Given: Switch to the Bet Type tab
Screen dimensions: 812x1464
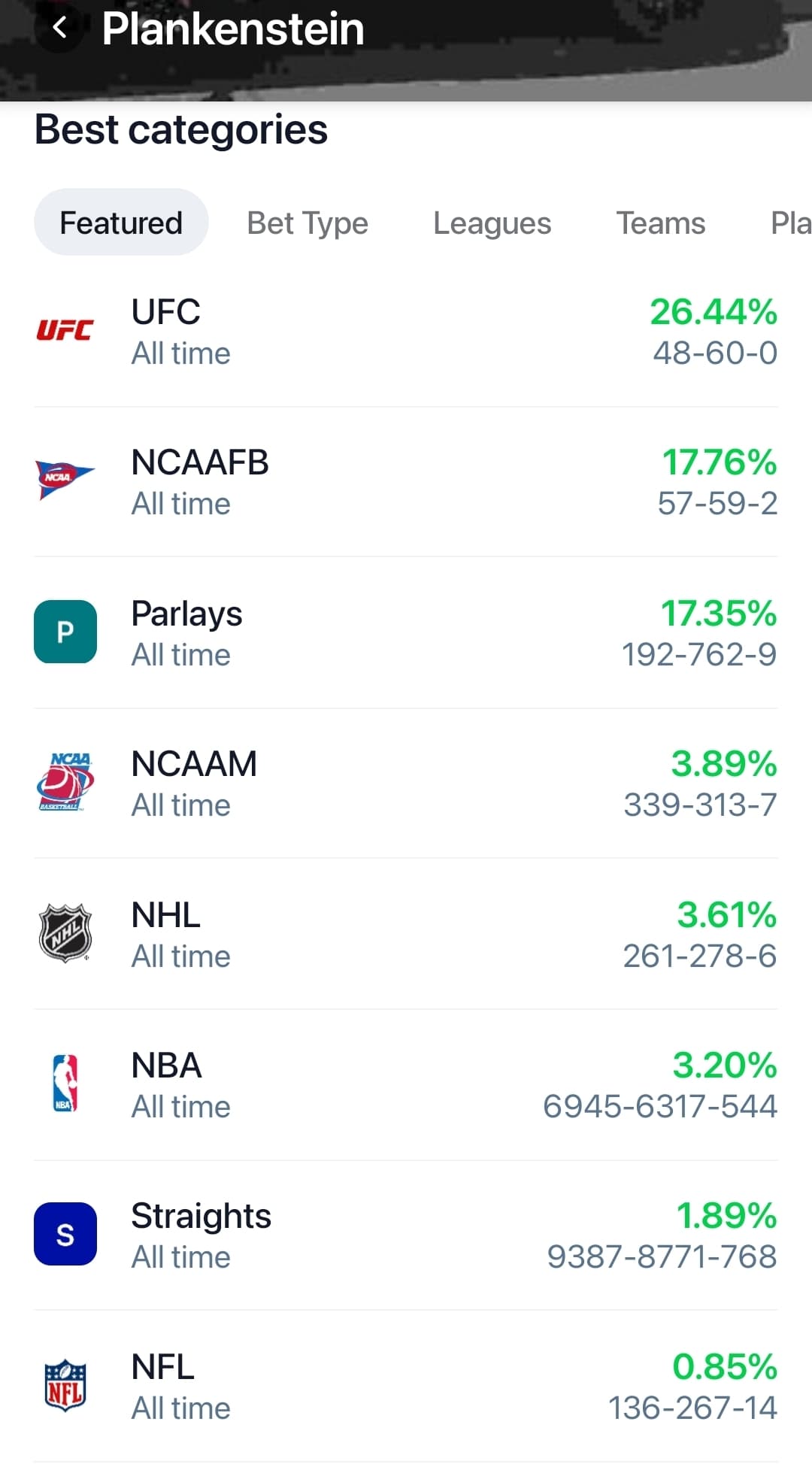Looking at the screenshot, I should [x=308, y=223].
